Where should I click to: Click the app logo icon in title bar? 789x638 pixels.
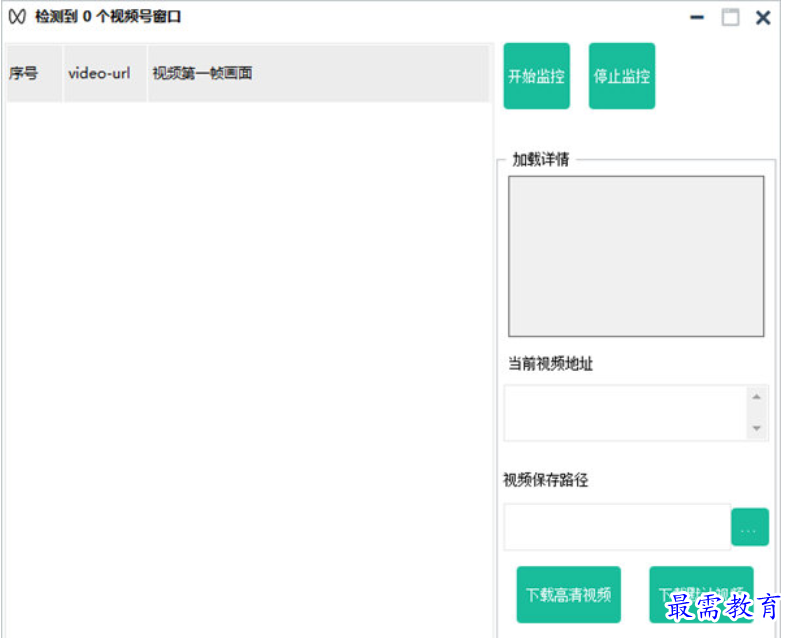point(17,17)
